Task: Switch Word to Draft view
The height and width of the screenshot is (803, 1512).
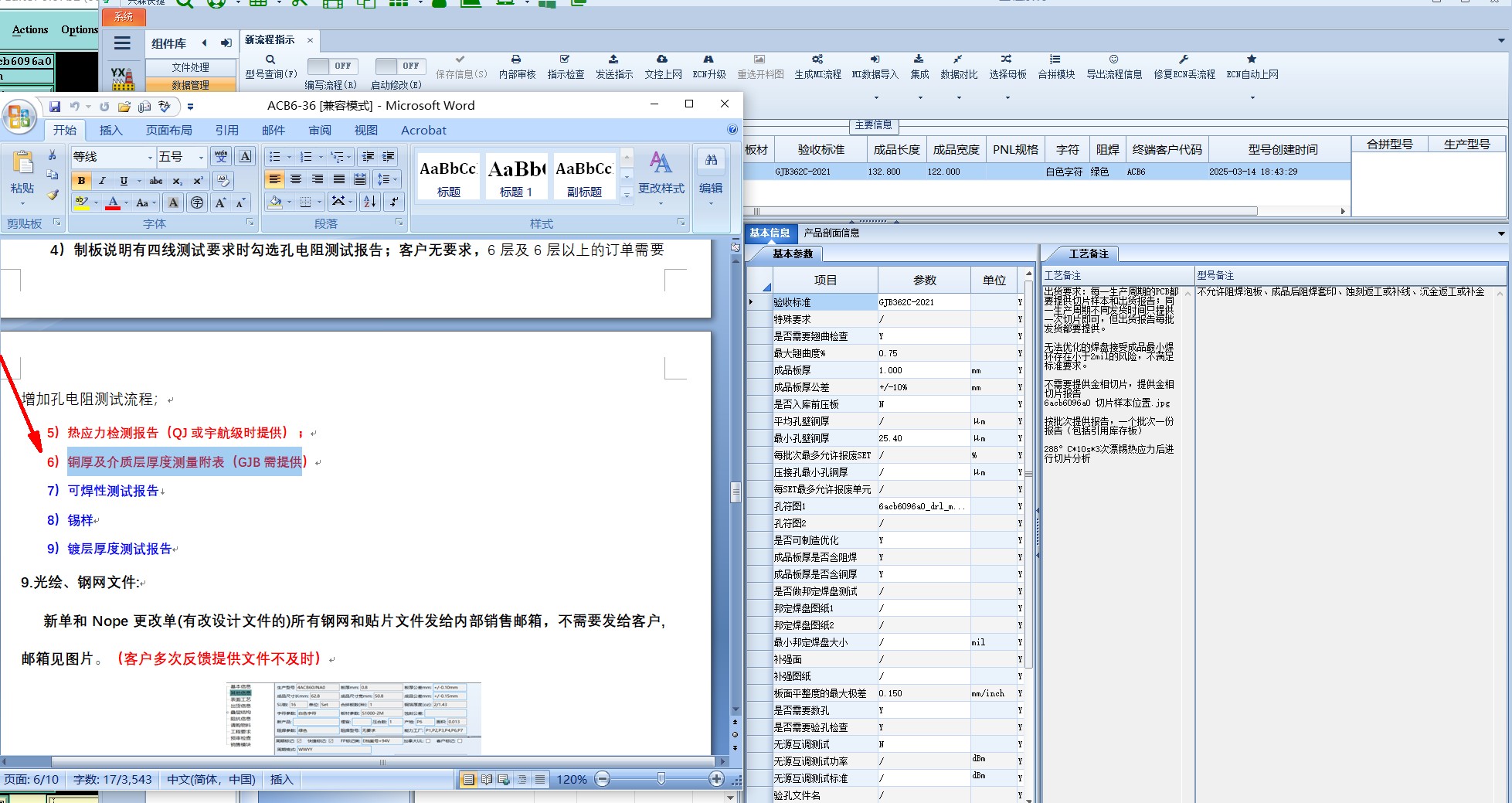Action: tap(540, 779)
